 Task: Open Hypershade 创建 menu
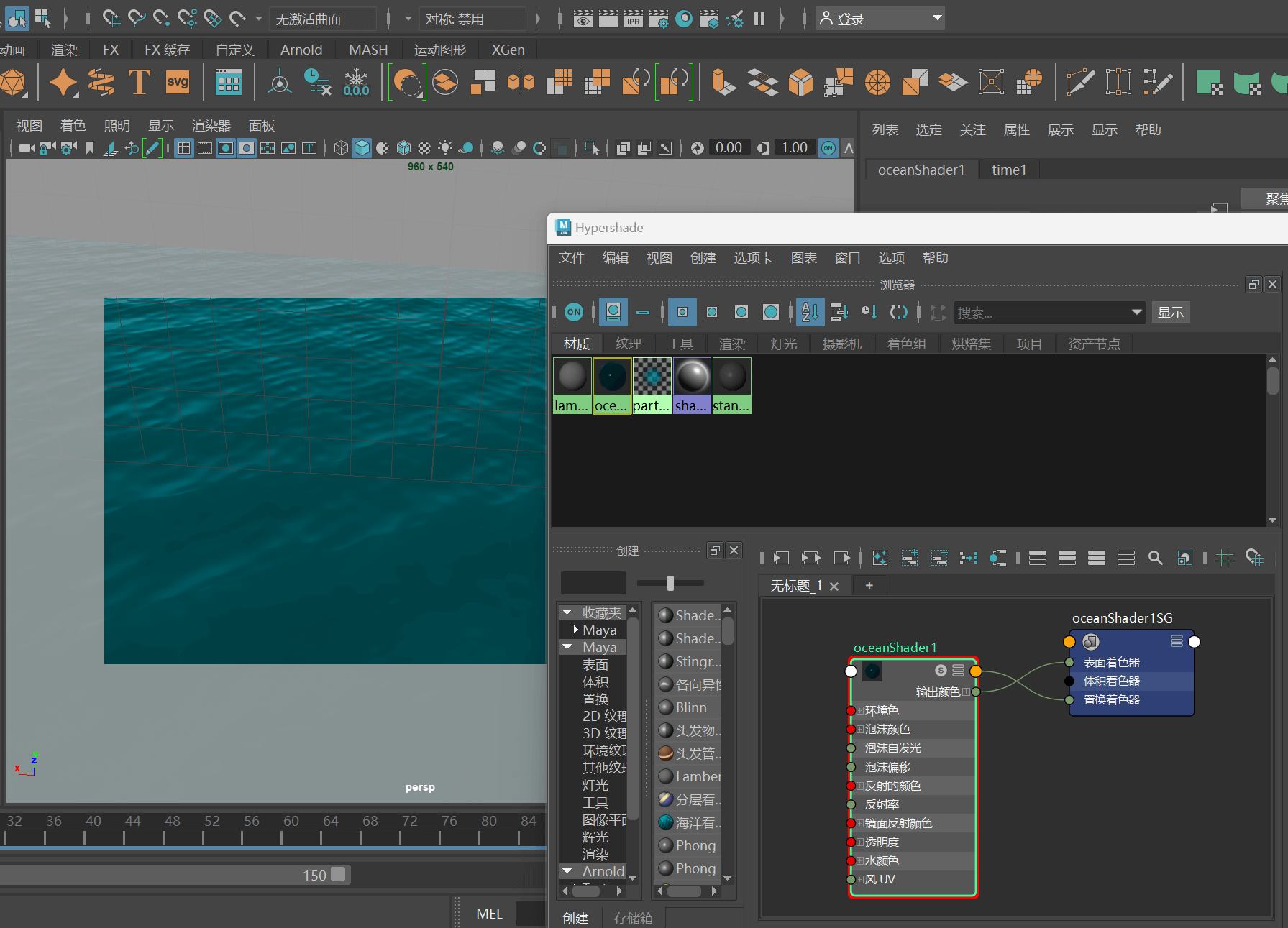[x=703, y=258]
